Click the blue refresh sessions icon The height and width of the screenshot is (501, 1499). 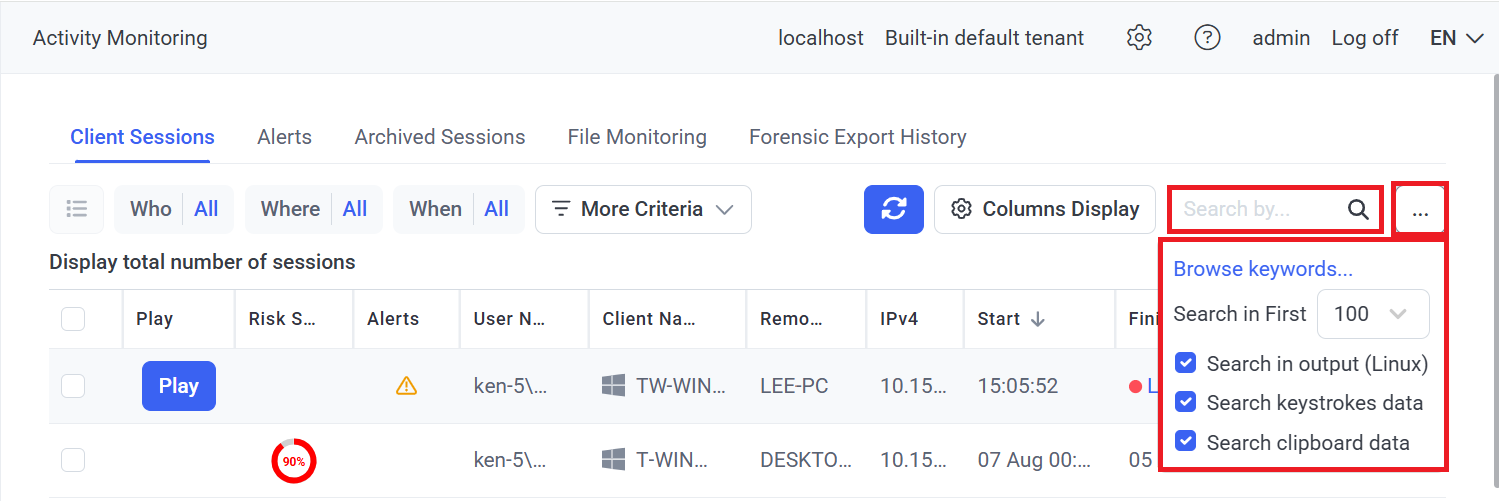[893, 209]
